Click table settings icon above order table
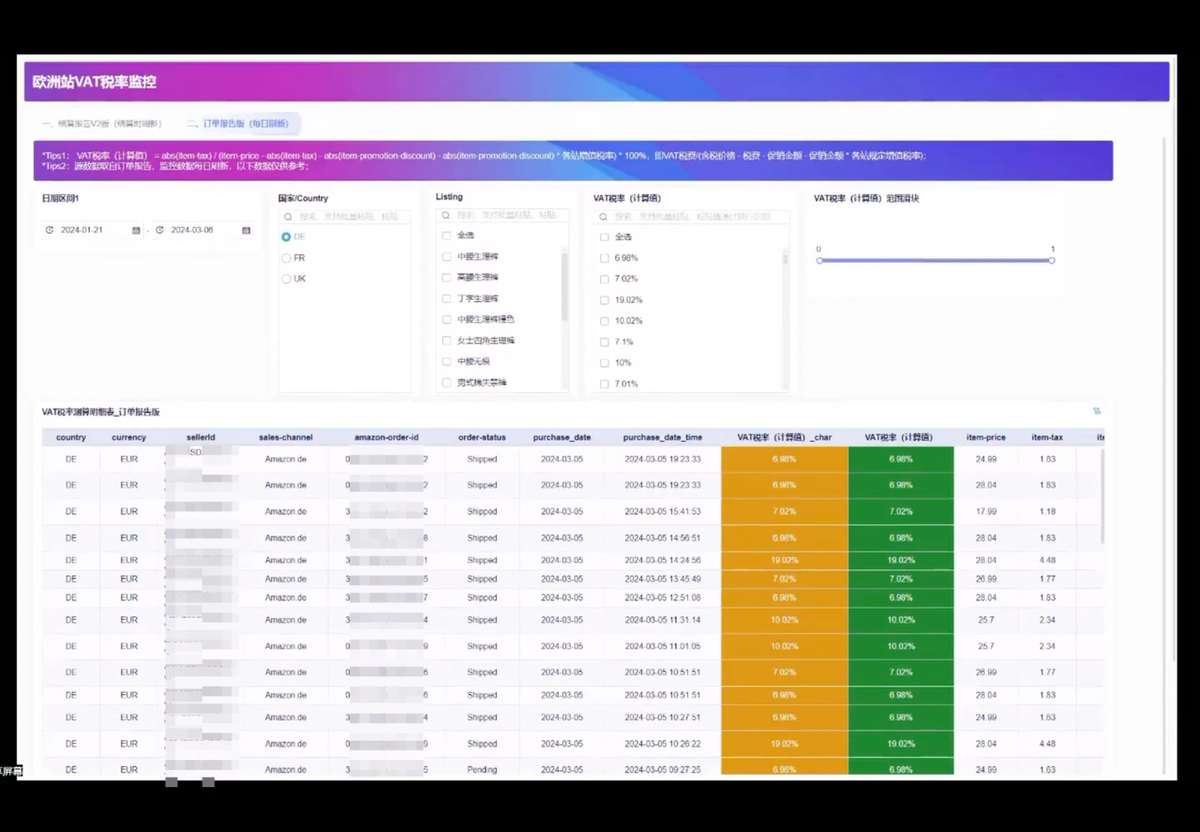This screenshot has width=1200, height=832. click(1097, 411)
